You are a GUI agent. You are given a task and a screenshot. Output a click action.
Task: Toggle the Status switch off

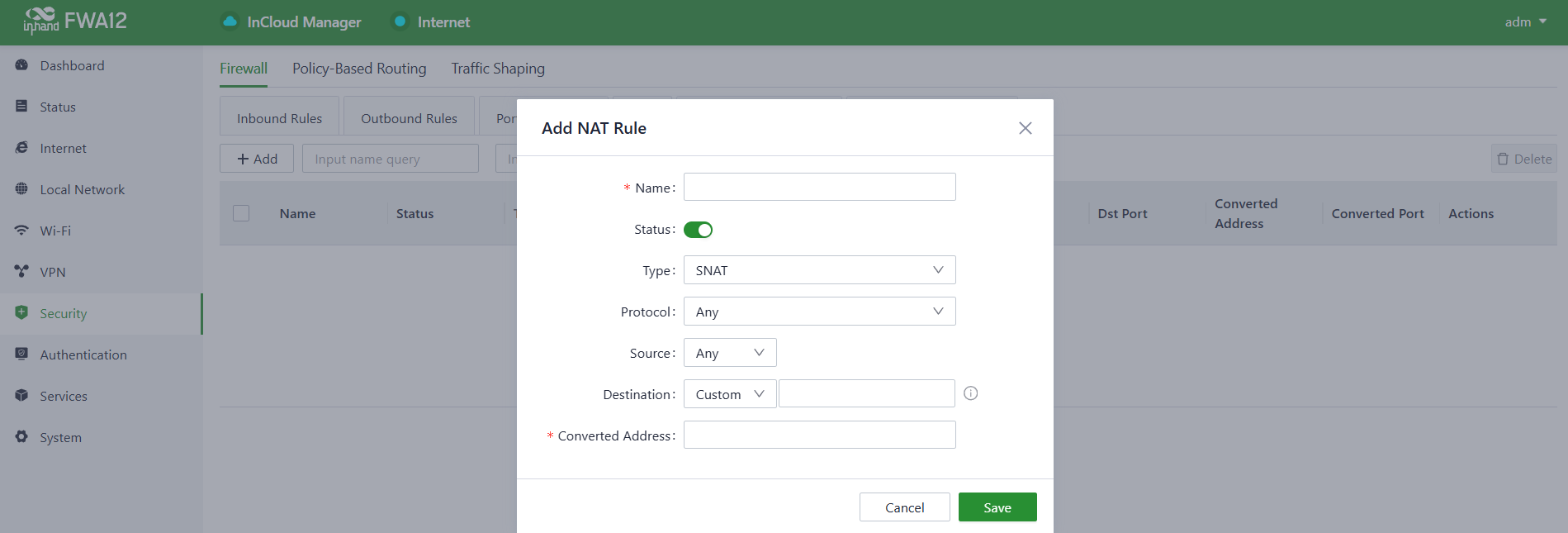click(x=698, y=230)
